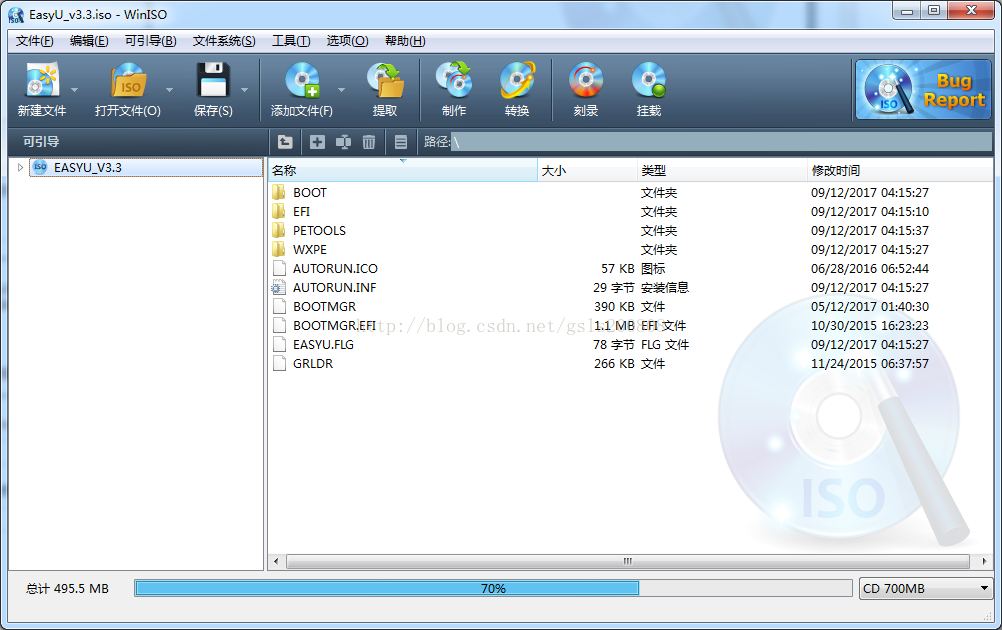Open the Open File dropdown arrow
The width and height of the screenshot is (1002, 630).
(x=169, y=89)
